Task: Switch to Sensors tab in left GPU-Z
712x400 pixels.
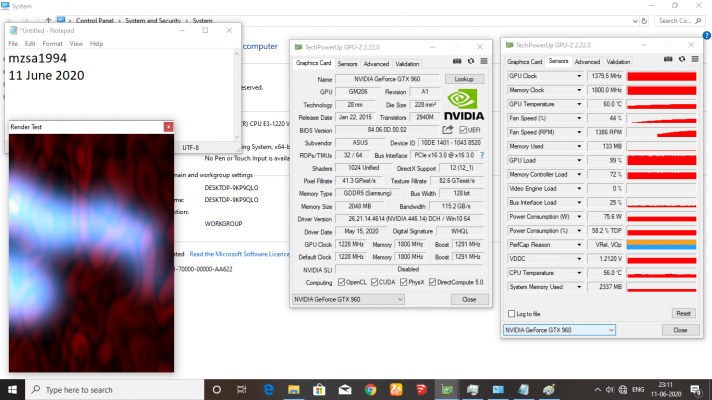Action: tap(347, 64)
